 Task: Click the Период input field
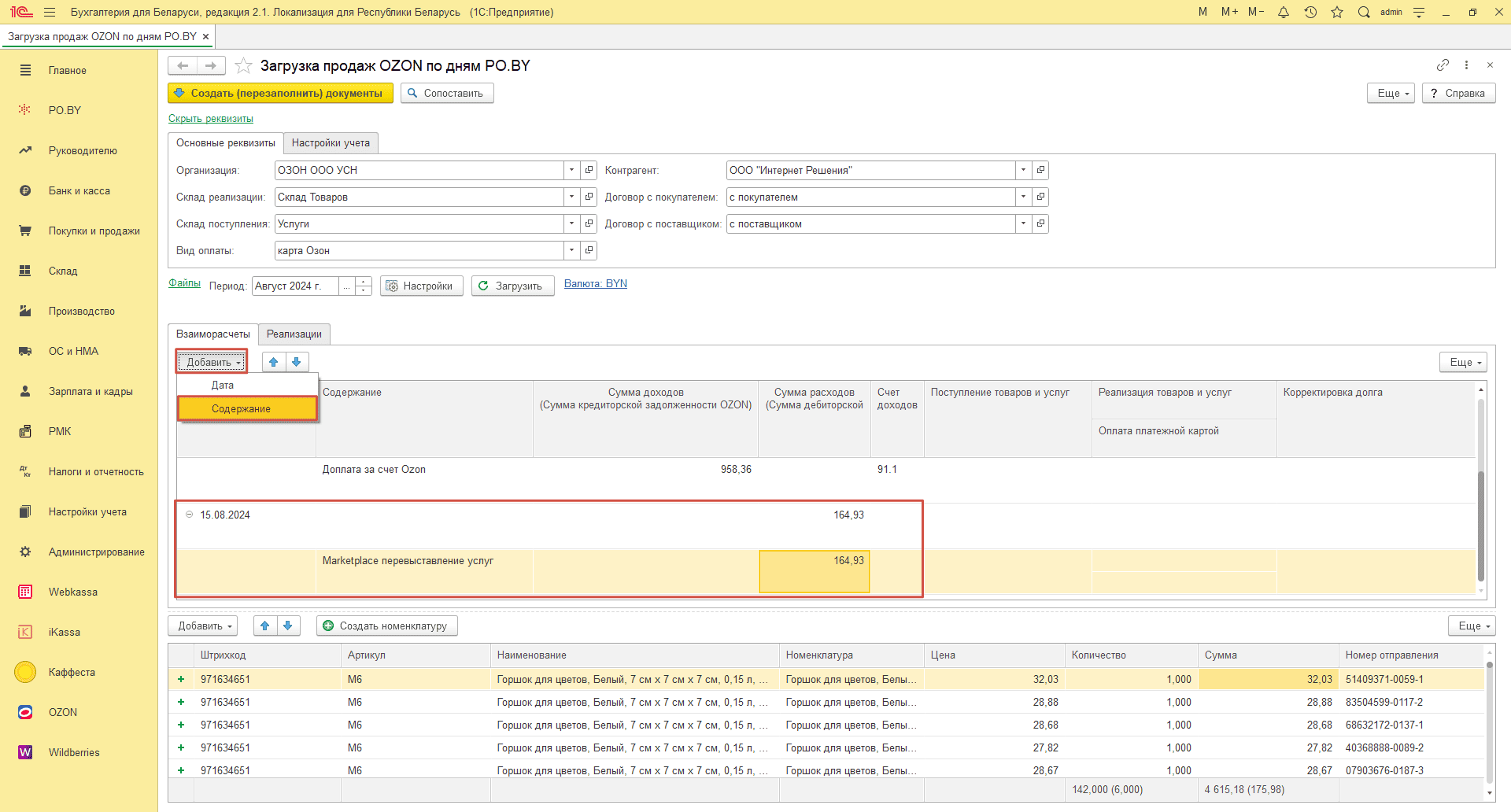click(295, 286)
